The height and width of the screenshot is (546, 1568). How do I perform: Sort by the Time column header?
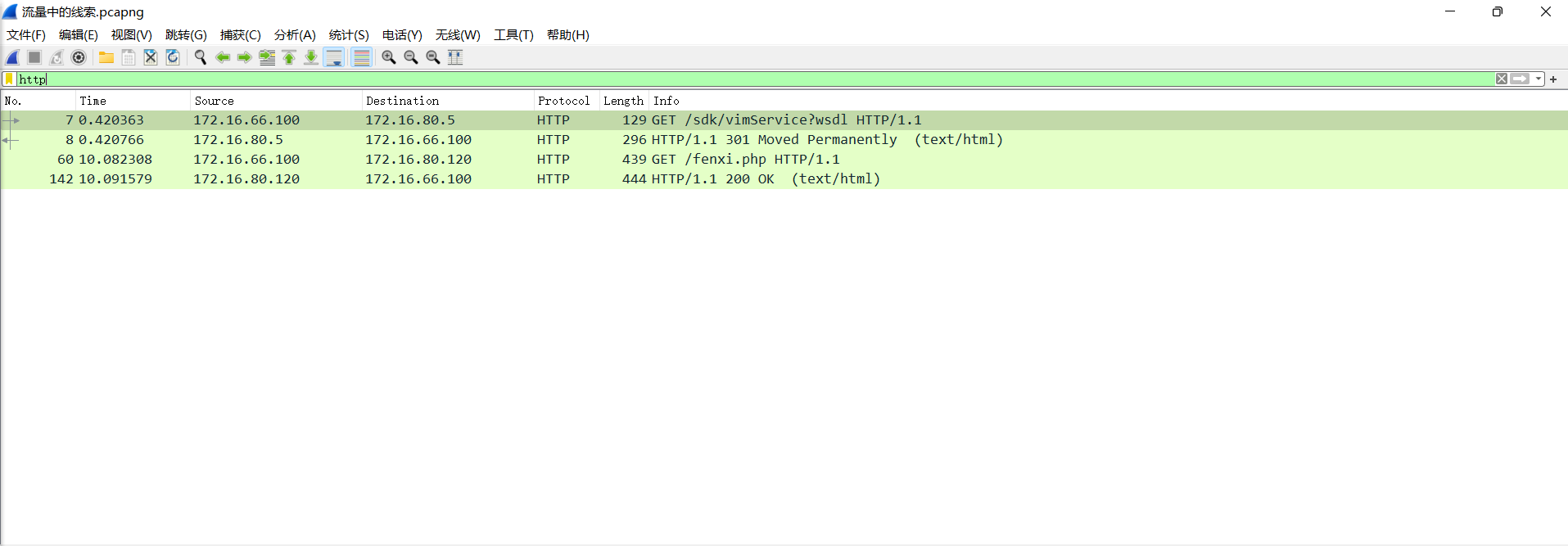[133, 101]
